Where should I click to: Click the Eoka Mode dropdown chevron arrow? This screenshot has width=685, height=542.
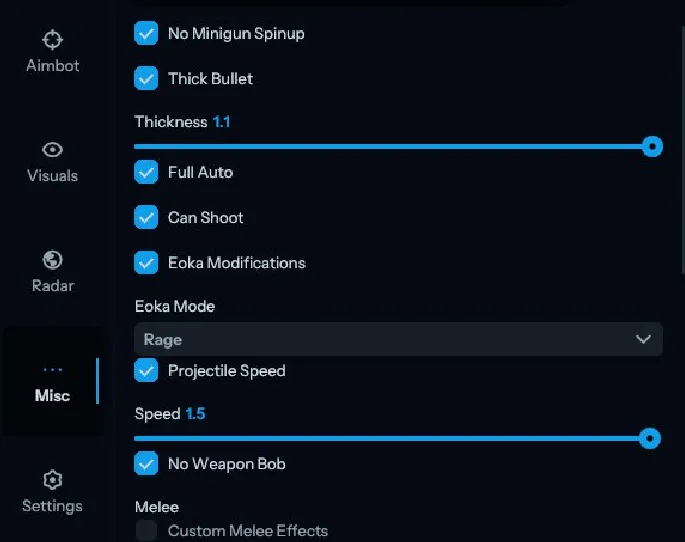point(643,339)
